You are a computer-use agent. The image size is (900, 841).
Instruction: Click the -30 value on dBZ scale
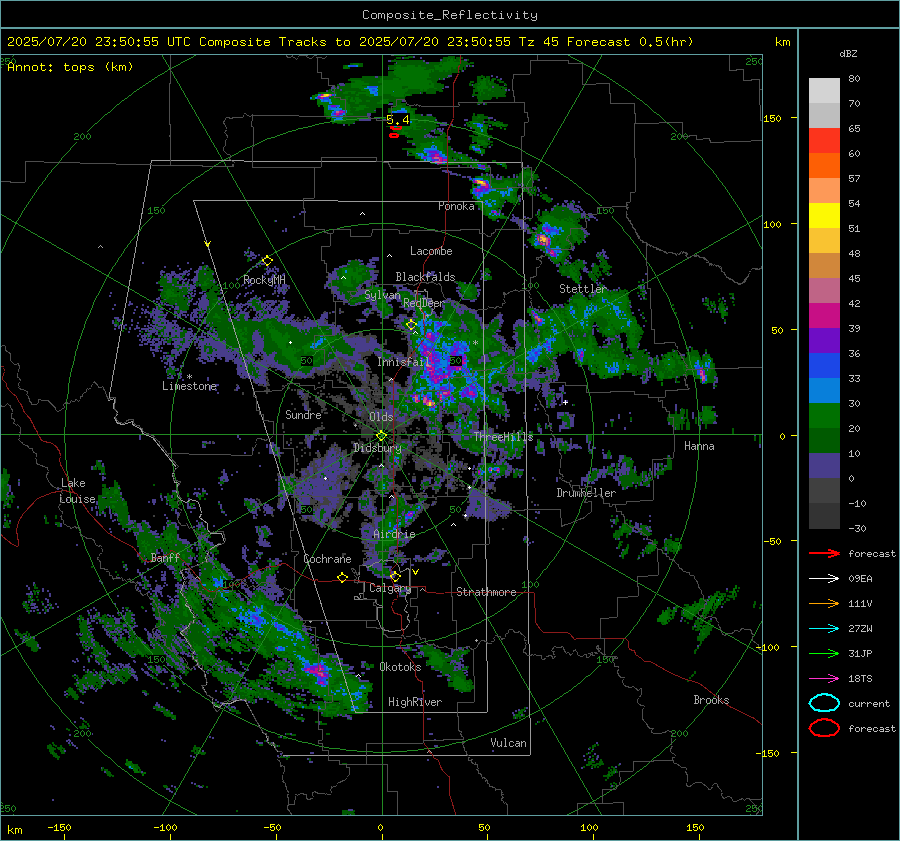[x=857, y=529]
